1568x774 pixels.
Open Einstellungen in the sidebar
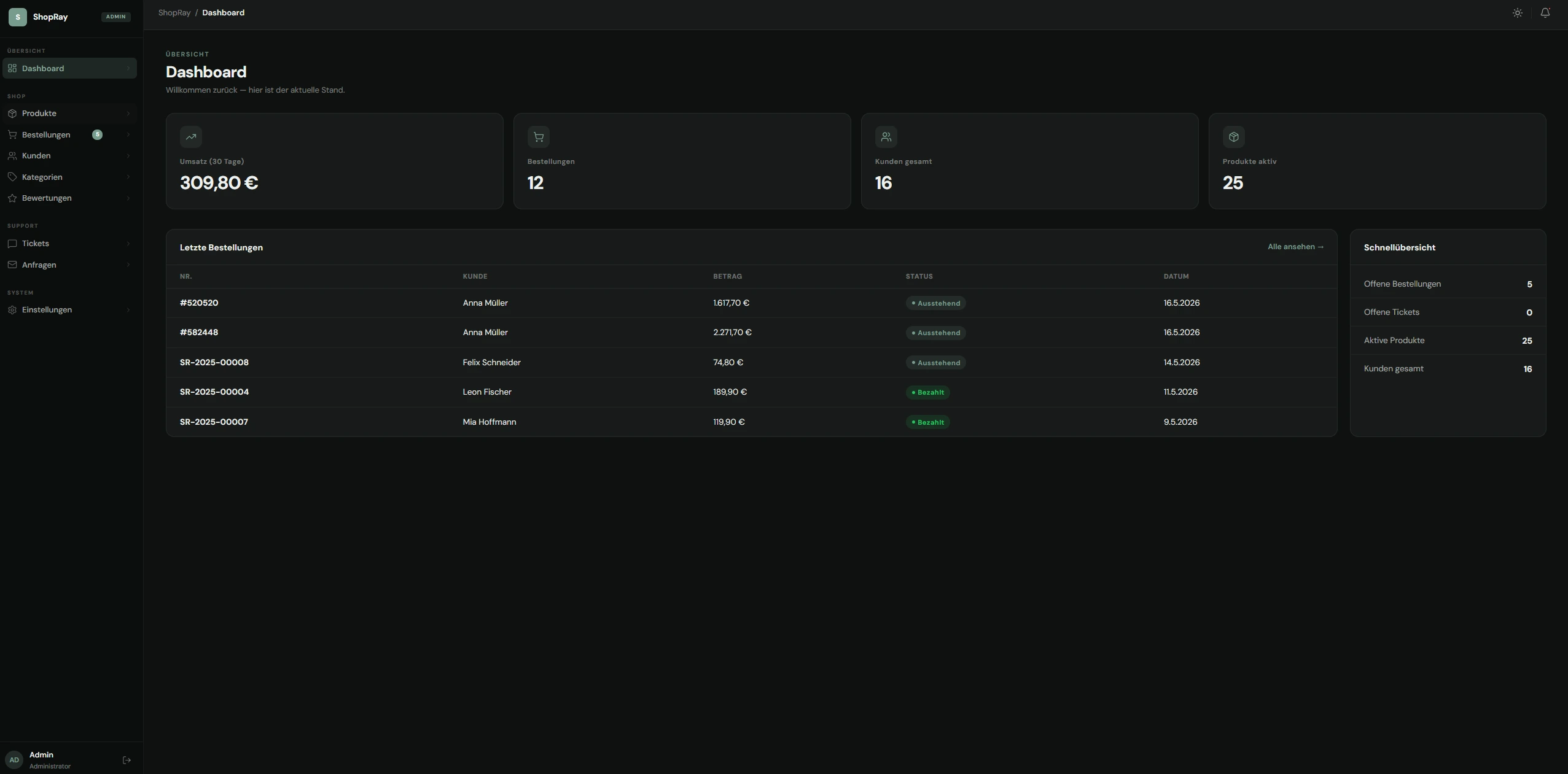coord(69,310)
